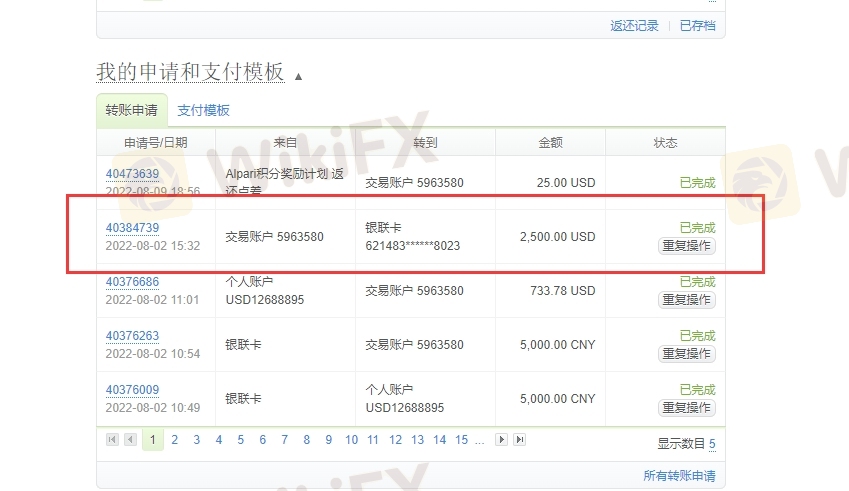Open the 已存档 link
This screenshot has width=849, height=491.
tap(697, 26)
